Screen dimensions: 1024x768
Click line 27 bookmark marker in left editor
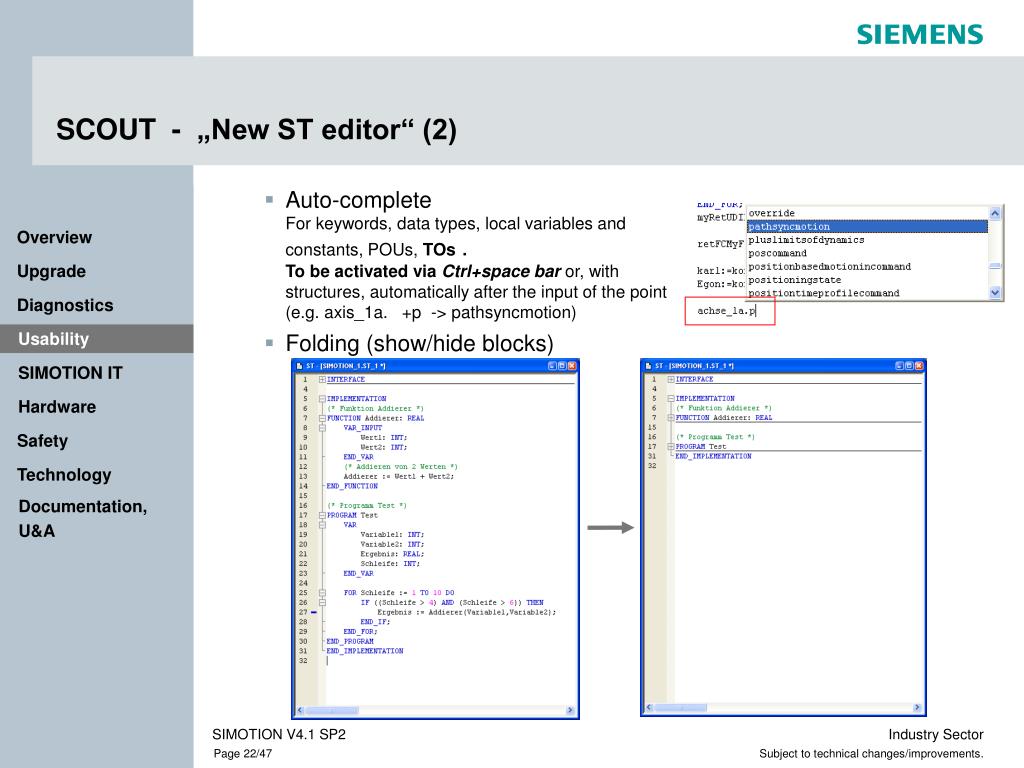coord(314,613)
